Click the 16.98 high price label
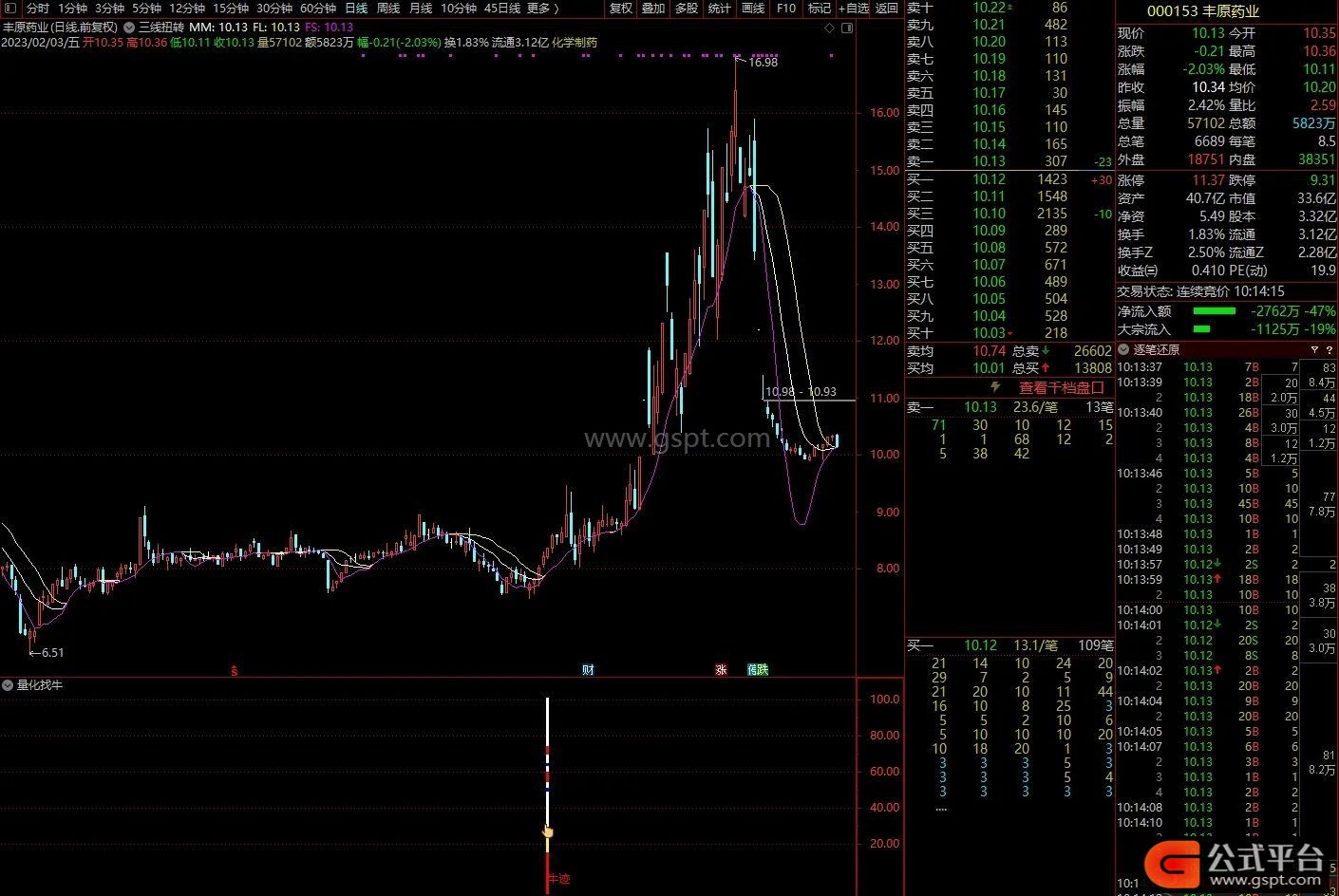 (763, 62)
